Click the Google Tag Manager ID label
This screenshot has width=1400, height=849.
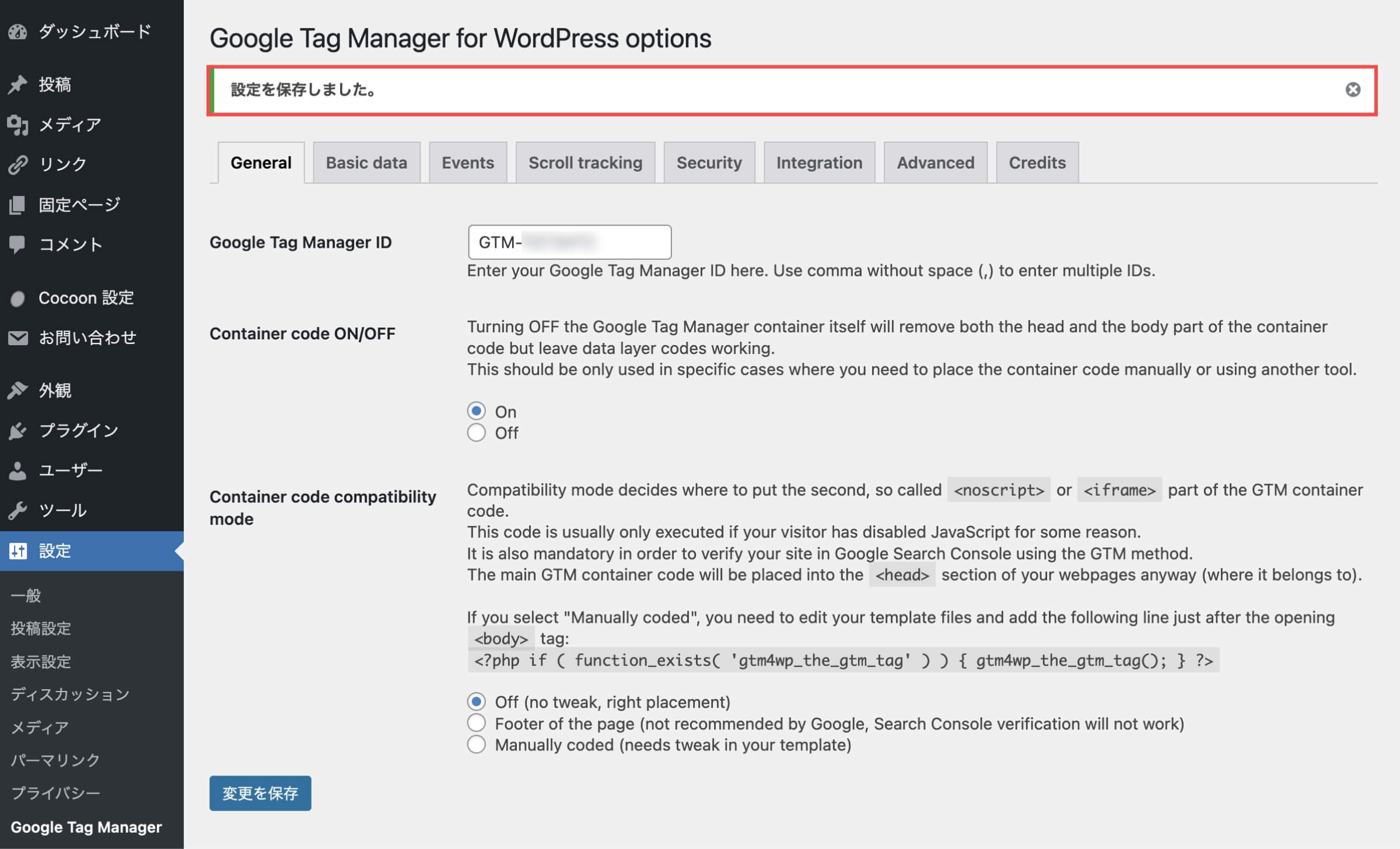300,243
